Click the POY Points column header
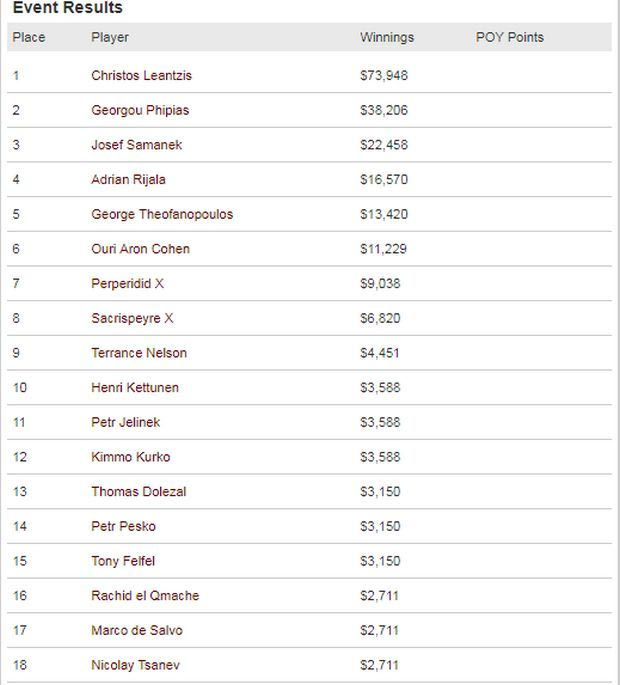The image size is (620, 685). click(x=510, y=37)
